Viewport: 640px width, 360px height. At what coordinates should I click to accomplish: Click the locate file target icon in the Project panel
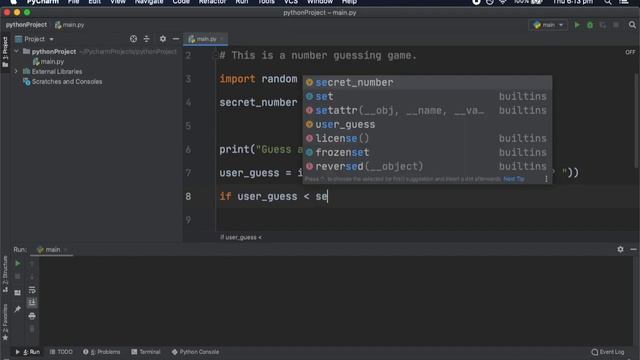[x=133, y=39]
